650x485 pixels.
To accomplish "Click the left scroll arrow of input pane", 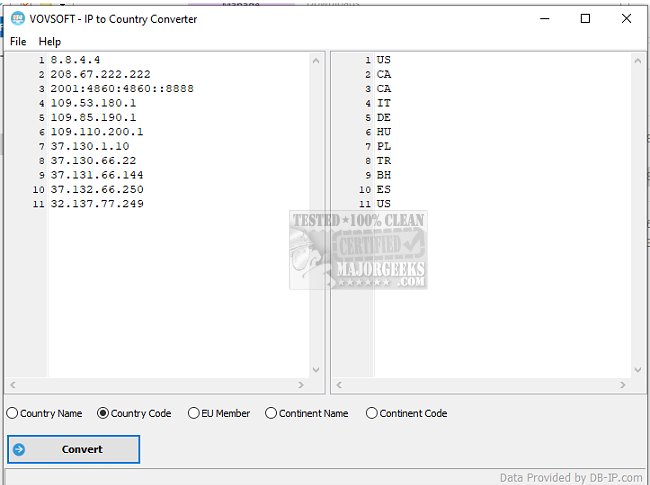I will pyautogui.click(x=12, y=385).
